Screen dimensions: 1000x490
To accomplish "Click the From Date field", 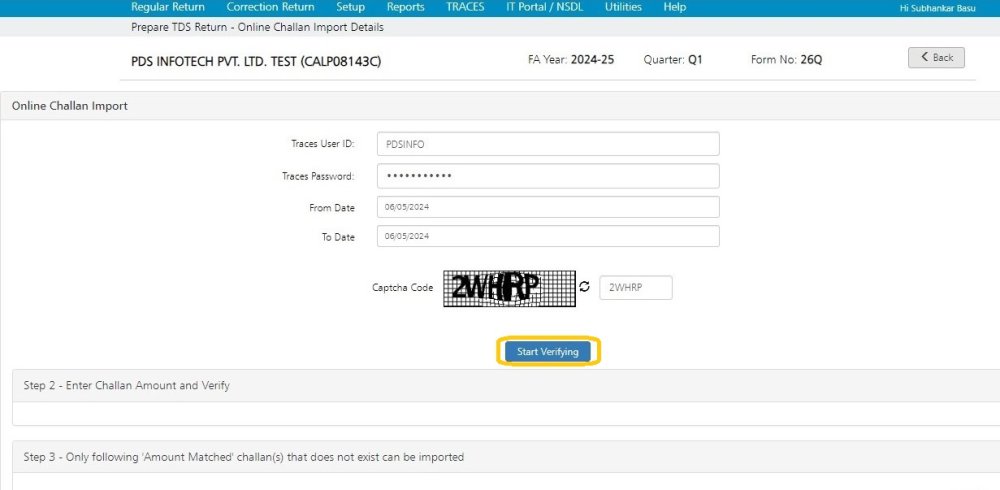I will (x=548, y=207).
